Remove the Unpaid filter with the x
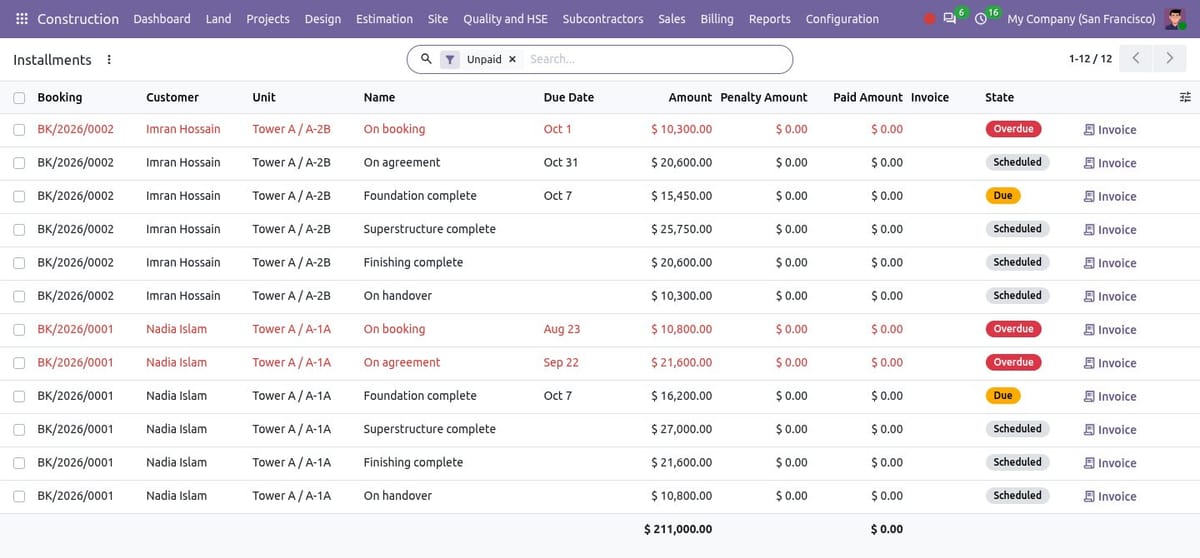The image size is (1200, 558). (512, 60)
